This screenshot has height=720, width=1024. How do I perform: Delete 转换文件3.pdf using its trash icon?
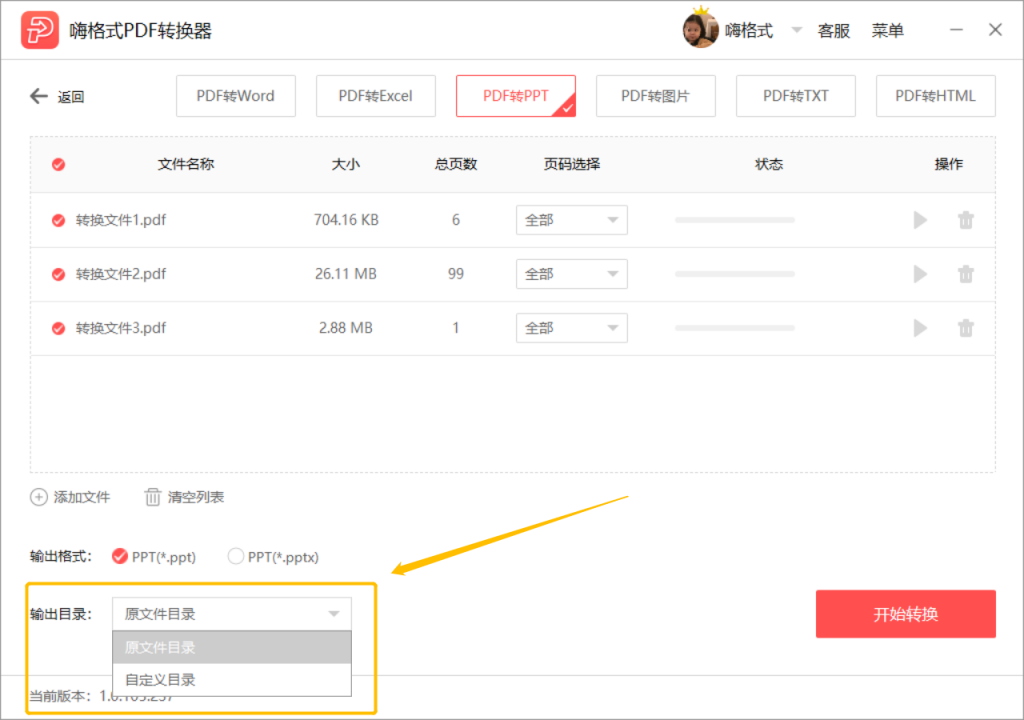coord(966,328)
